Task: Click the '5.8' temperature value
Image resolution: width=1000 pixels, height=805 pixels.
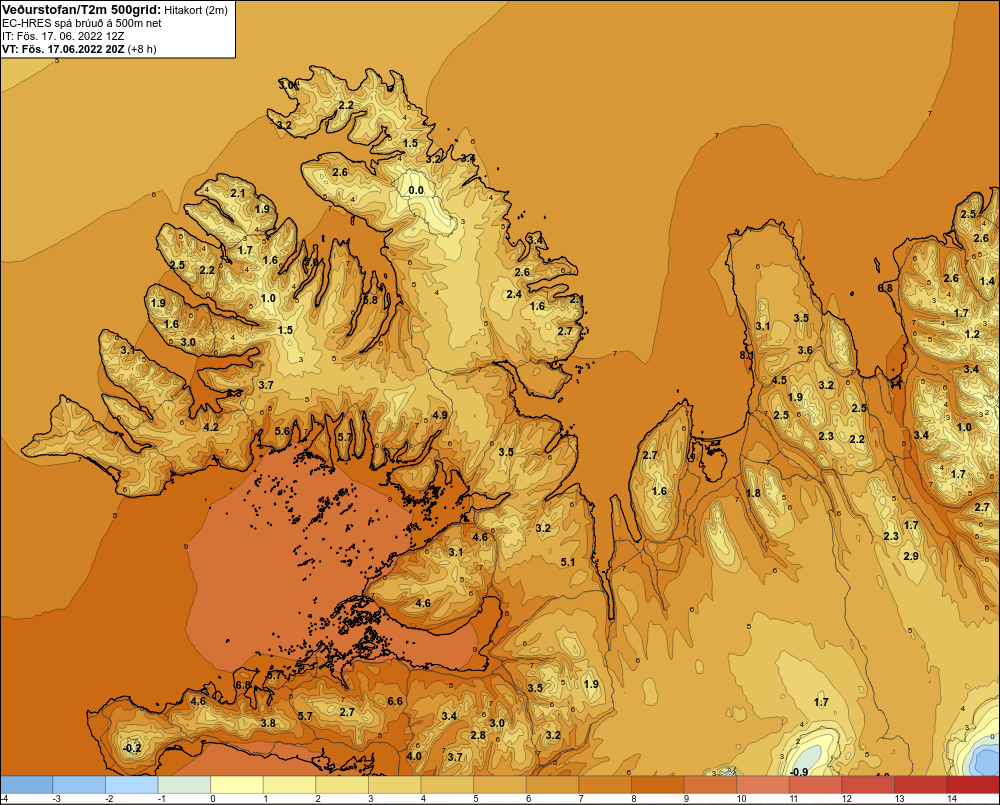Action: [x=370, y=300]
